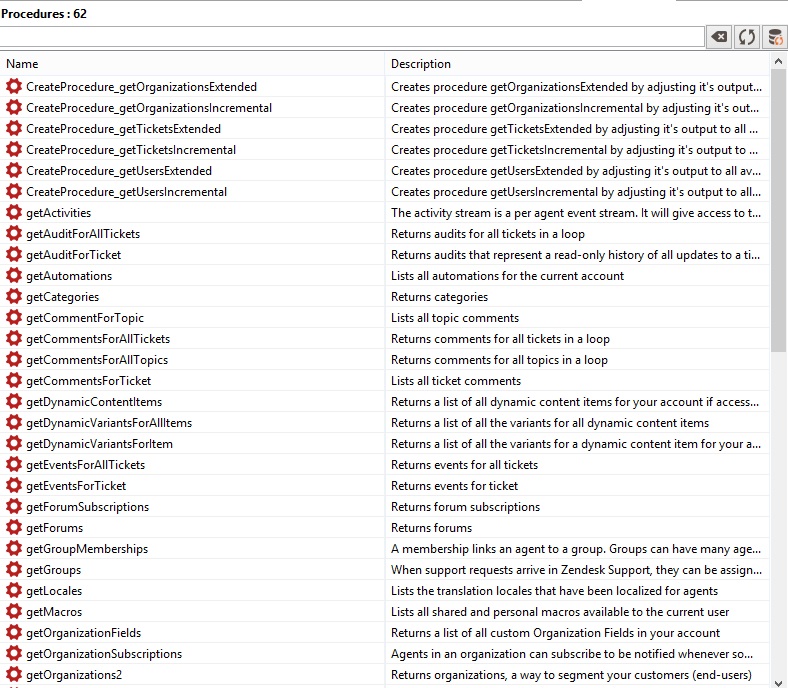788x688 pixels.
Task: Click the gear icon beside getActivities
Action: 14,213
